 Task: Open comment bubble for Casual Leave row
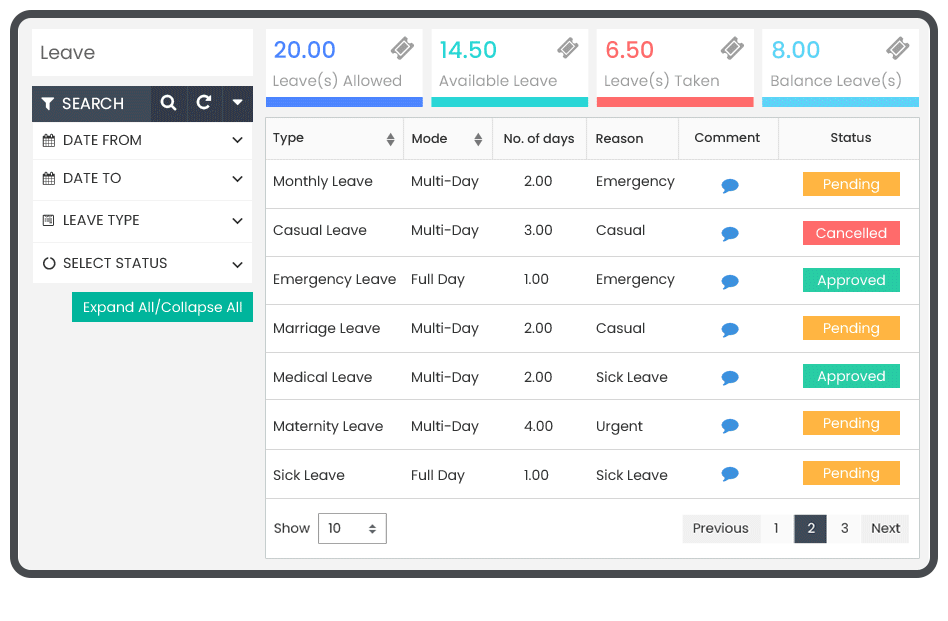point(729,234)
